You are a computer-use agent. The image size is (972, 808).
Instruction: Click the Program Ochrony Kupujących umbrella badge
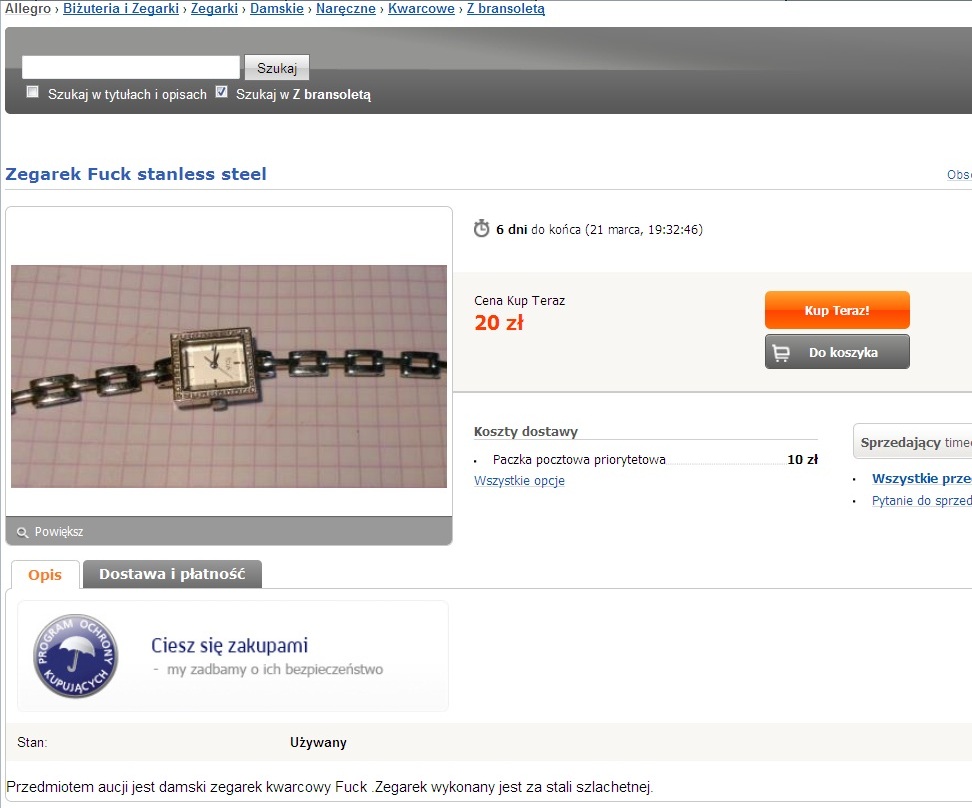(x=76, y=656)
